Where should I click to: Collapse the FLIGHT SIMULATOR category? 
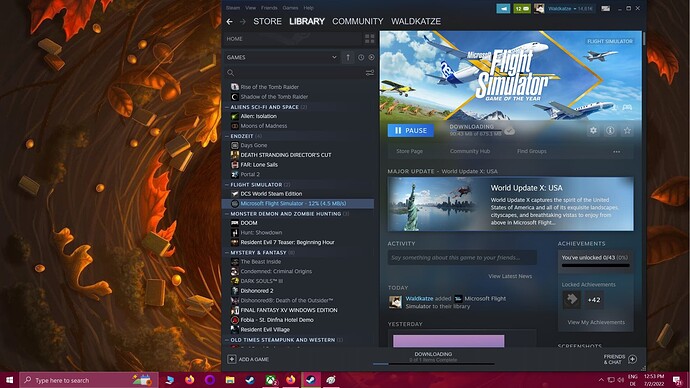[x=227, y=185]
